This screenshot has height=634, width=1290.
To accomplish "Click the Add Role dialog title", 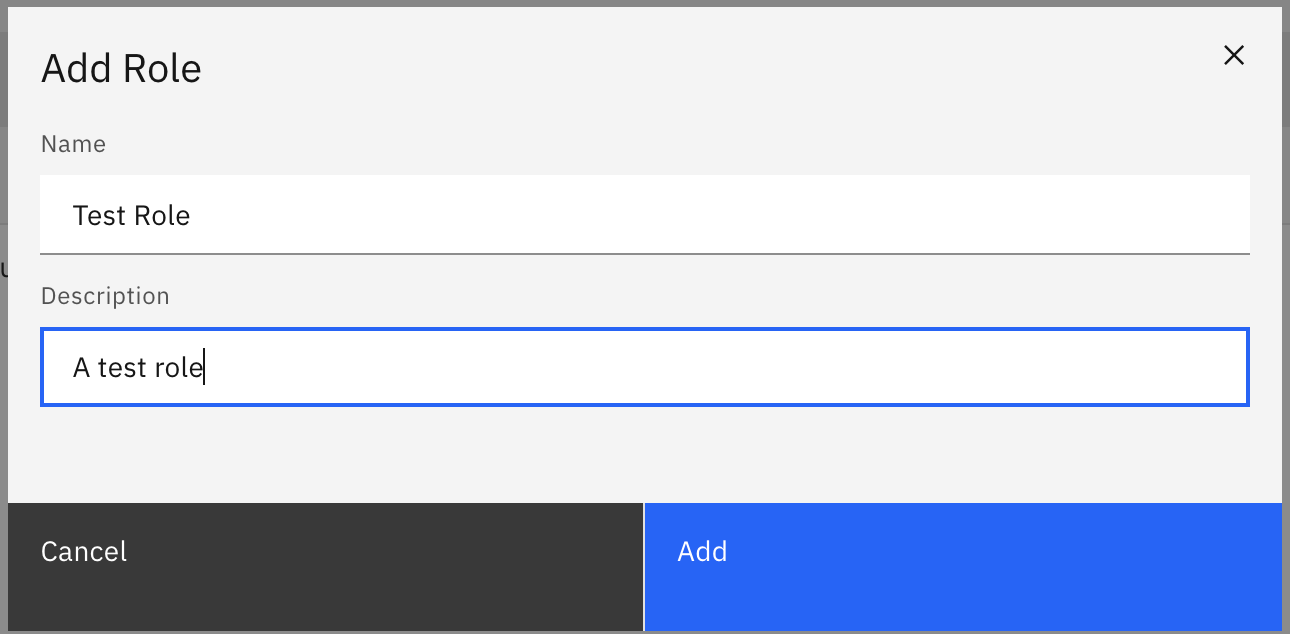I will click(x=120, y=68).
